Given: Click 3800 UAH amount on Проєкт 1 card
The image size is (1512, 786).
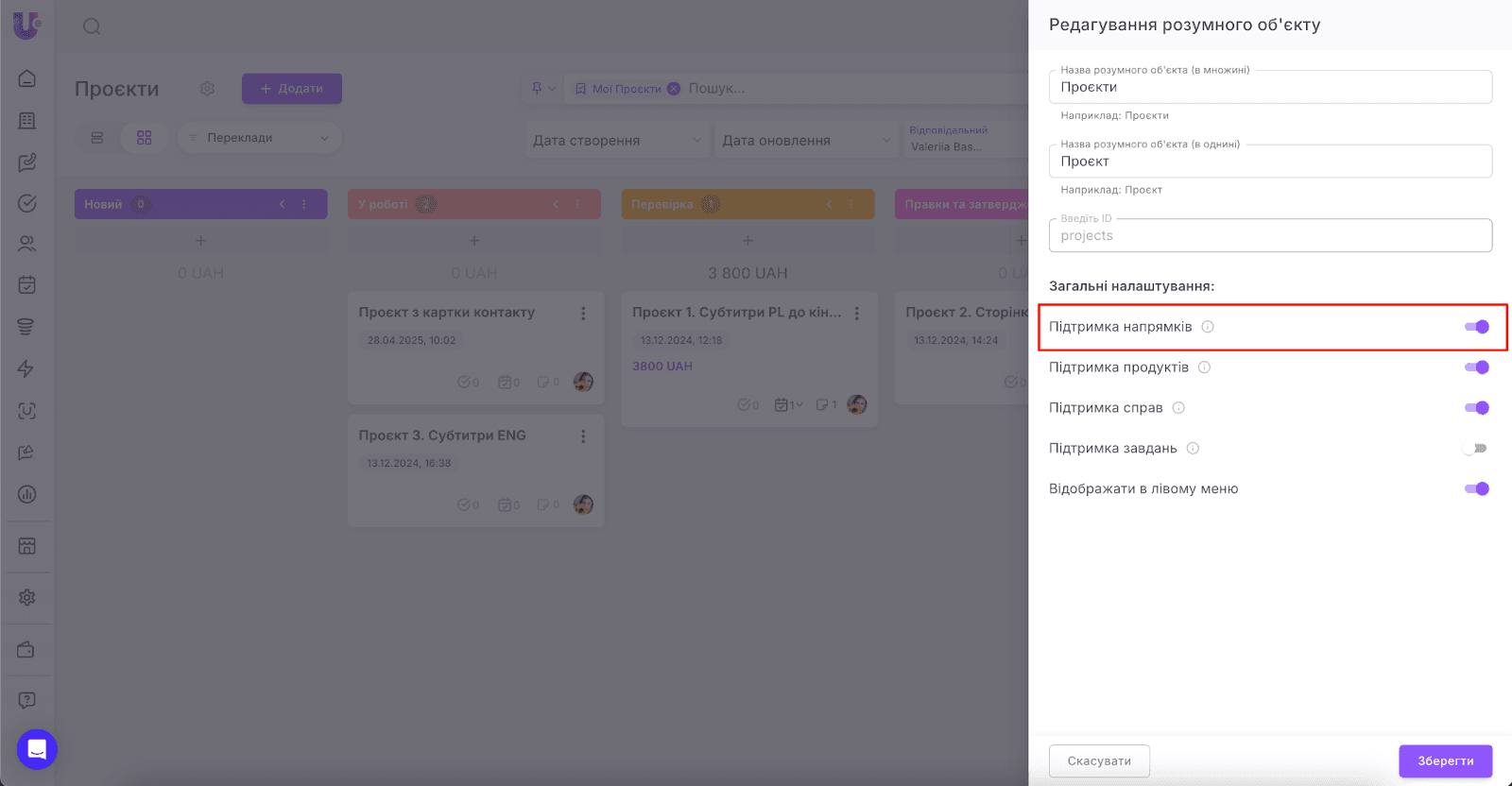Looking at the screenshot, I should [662, 367].
